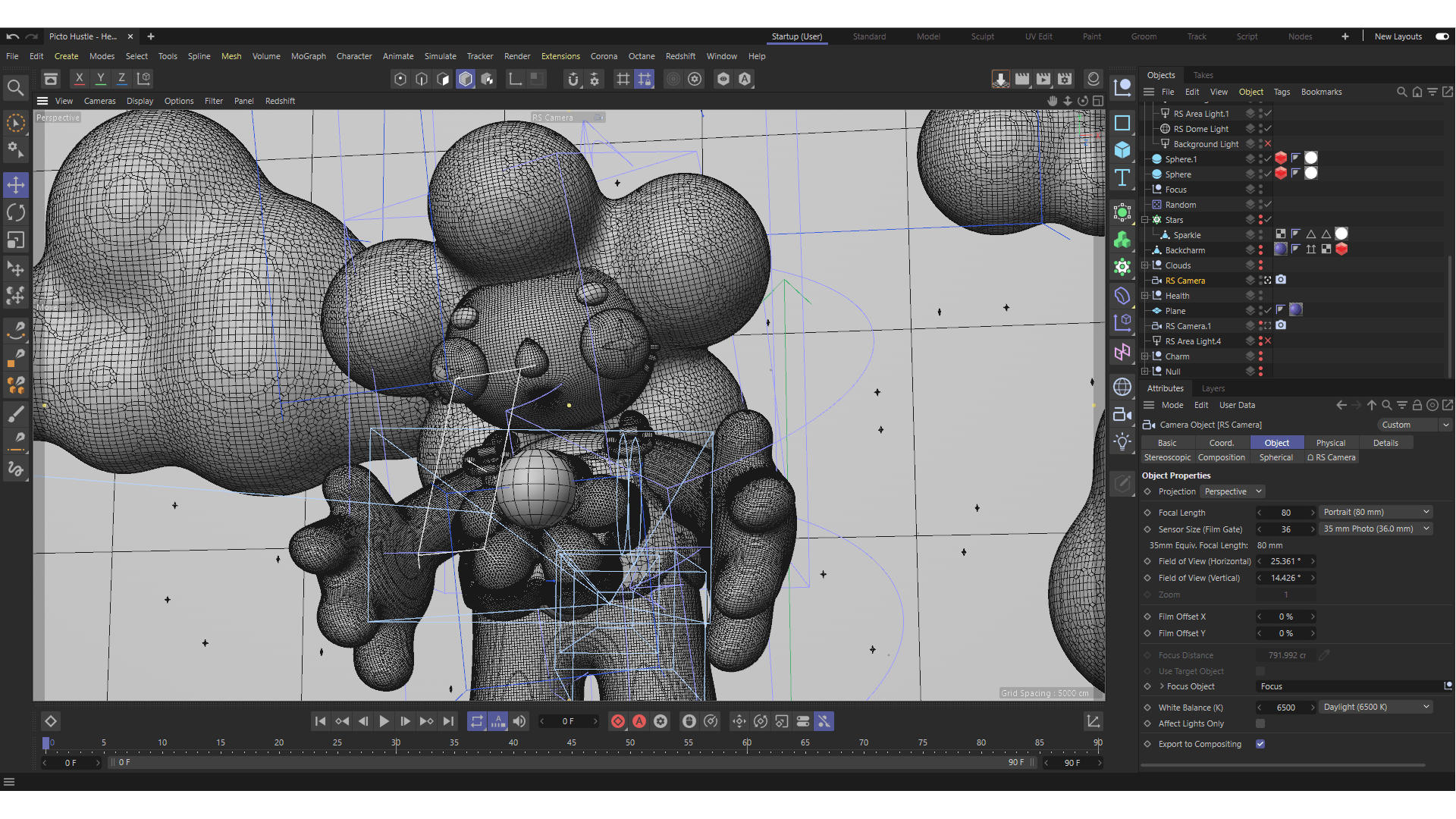Select the Rotate tool
1456x819 pixels.
(16, 212)
